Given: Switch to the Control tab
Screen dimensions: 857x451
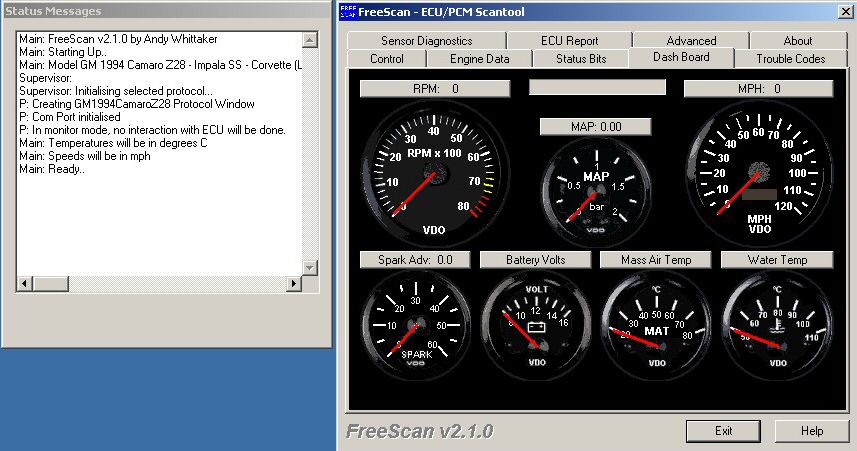Looking at the screenshot, I should click(x=386, y=58).
